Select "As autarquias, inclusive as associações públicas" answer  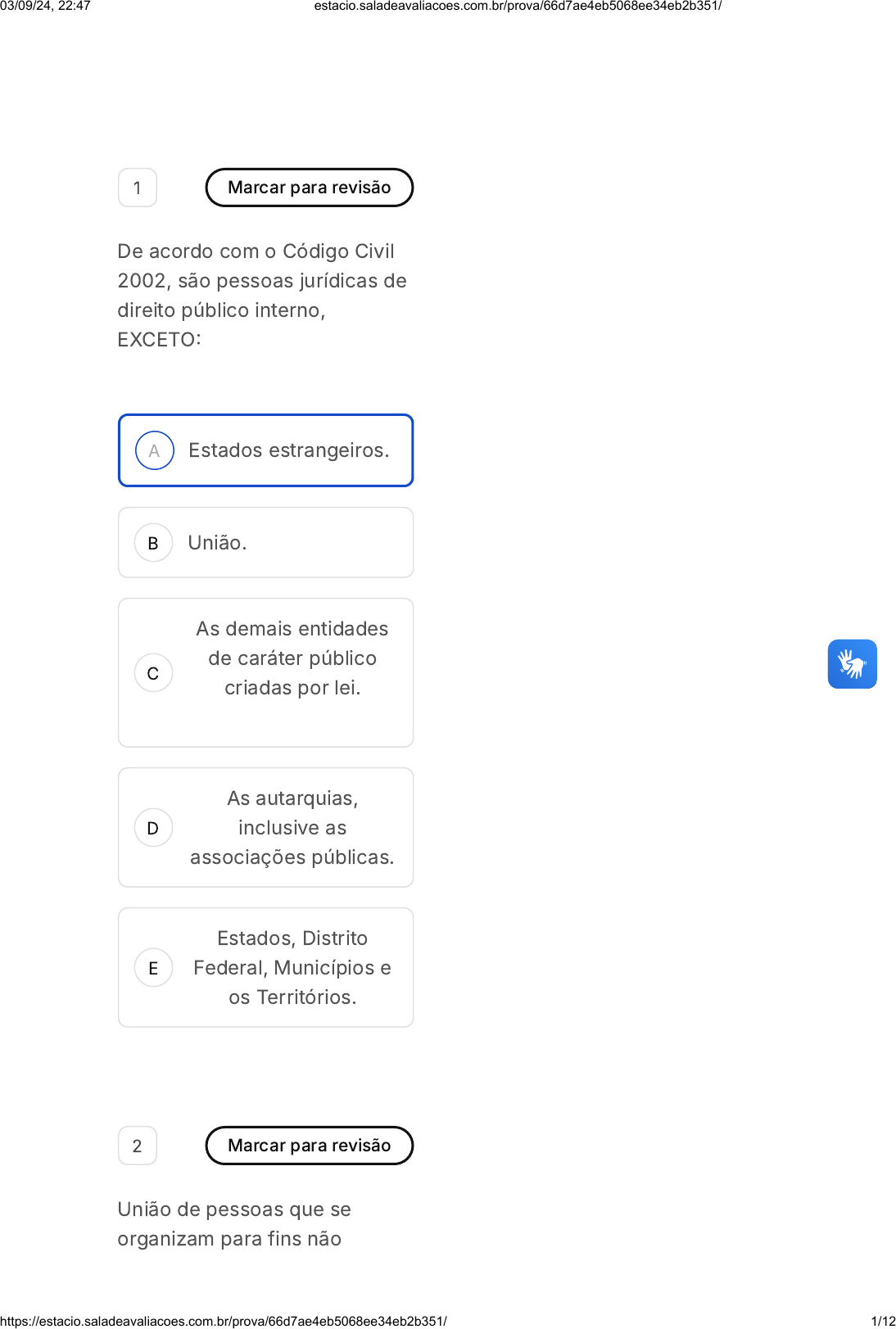coord(292,828)
